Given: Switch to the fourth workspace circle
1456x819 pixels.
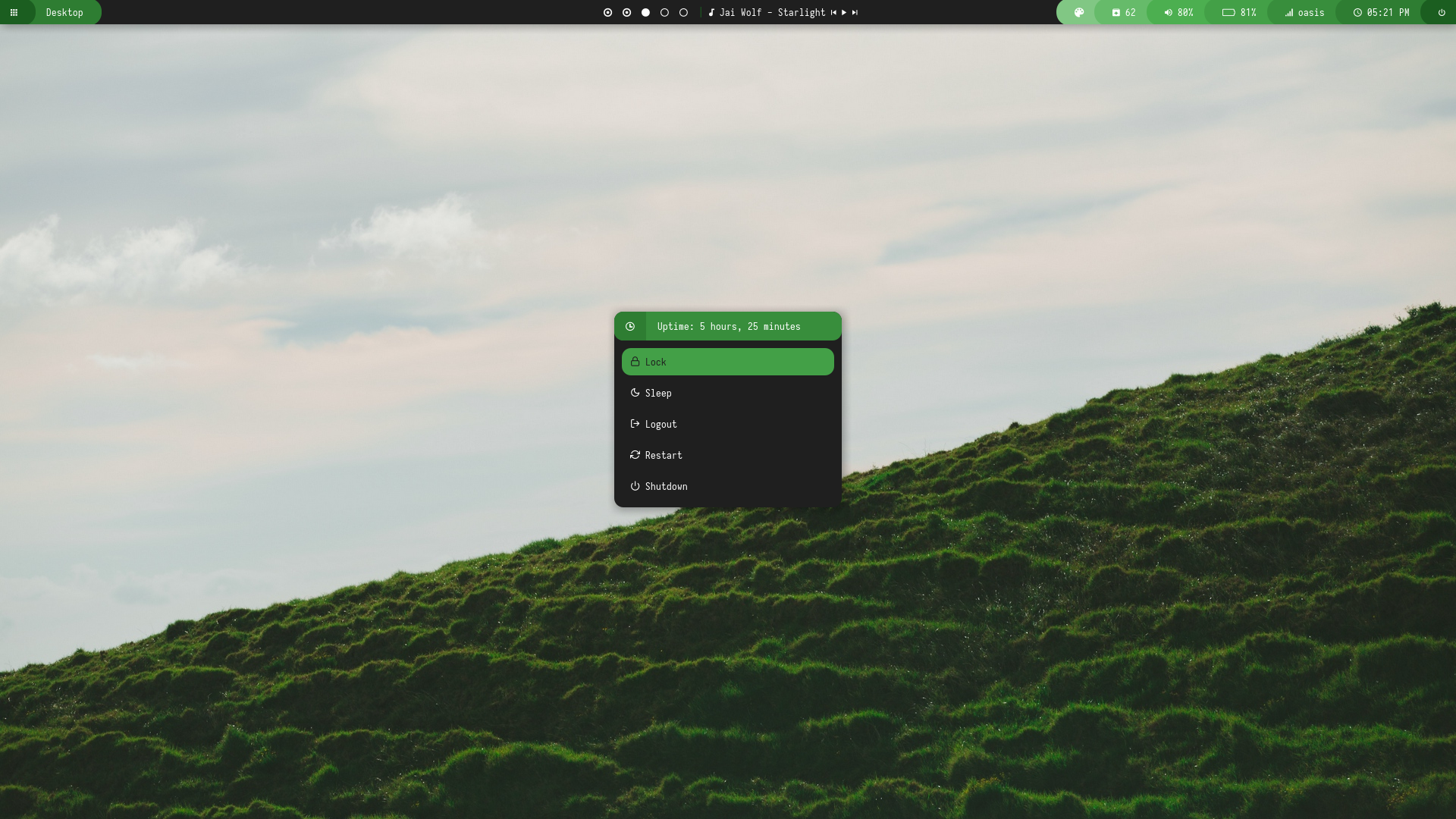Looking at the screenshot, I should (x=664, y=12).
